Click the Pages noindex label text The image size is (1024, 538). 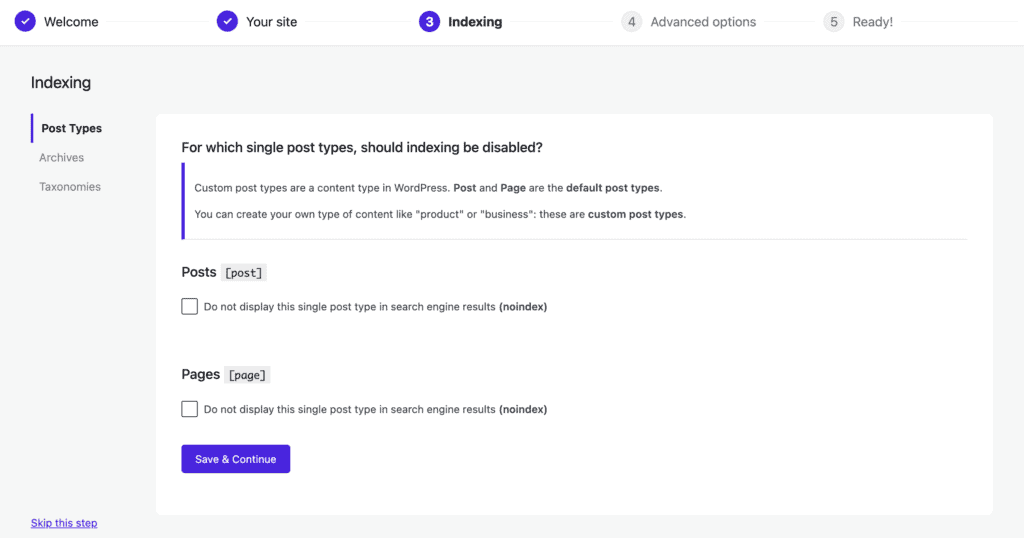pos(376,409)
